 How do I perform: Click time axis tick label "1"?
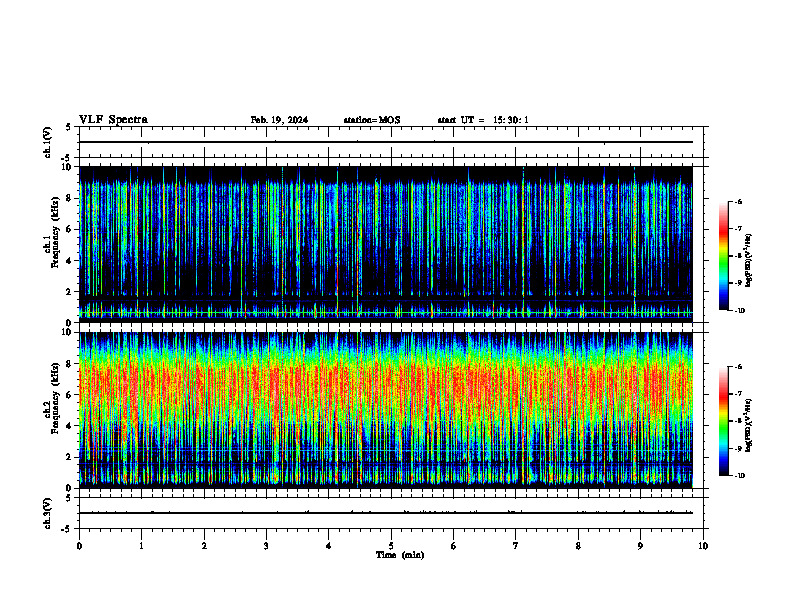[141, 546]
